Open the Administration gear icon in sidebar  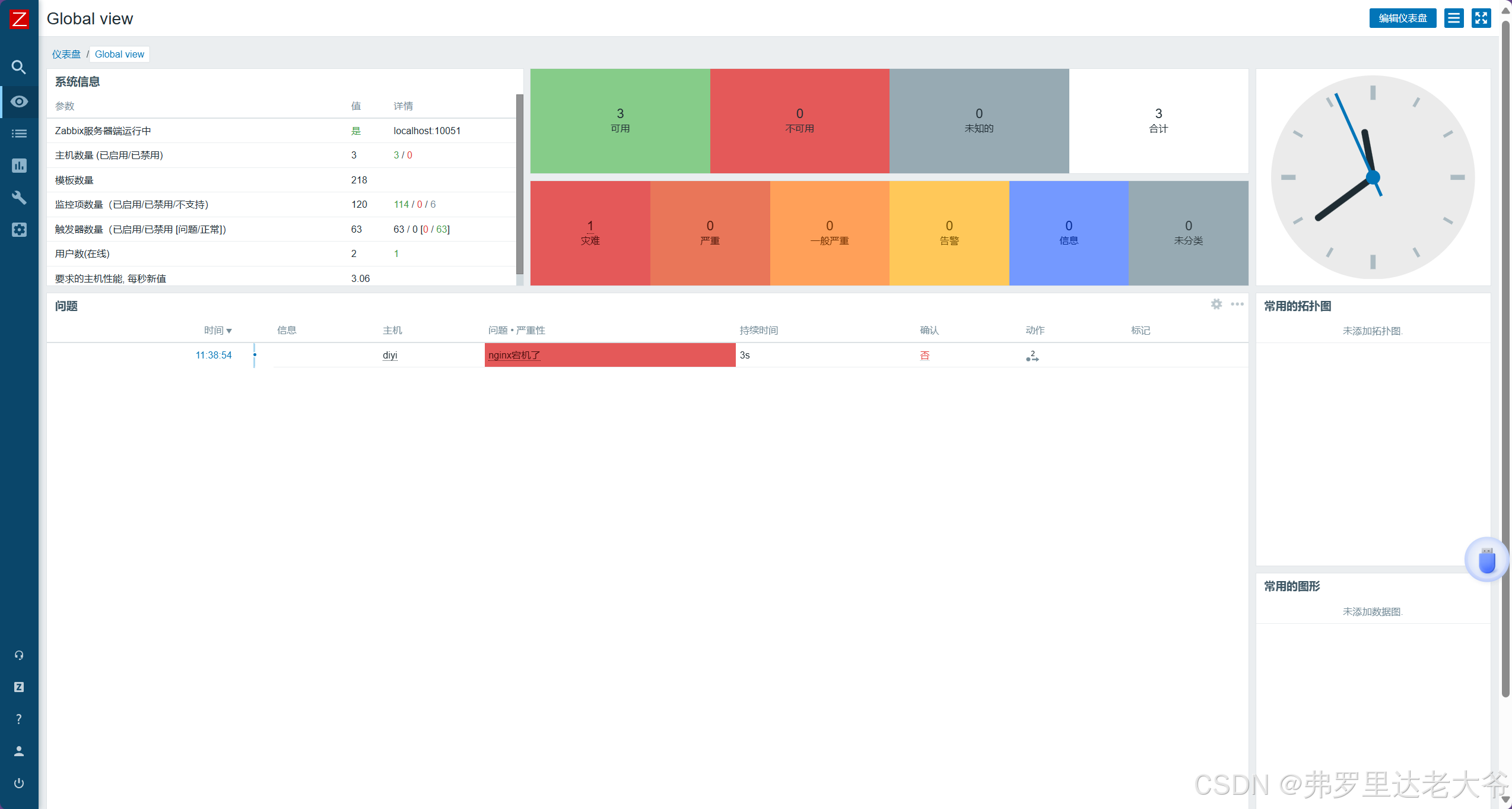19,230
